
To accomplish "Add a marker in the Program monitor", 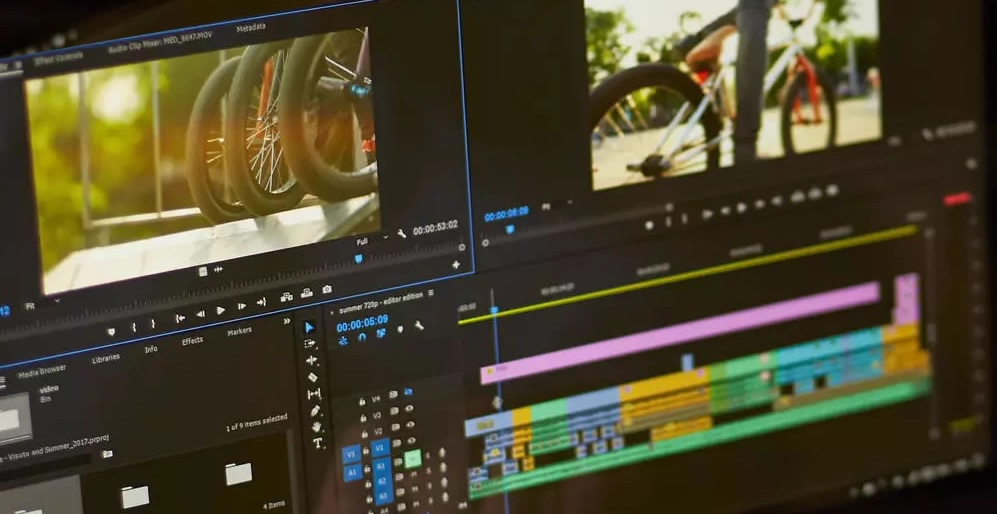I will tap(649, 225).
